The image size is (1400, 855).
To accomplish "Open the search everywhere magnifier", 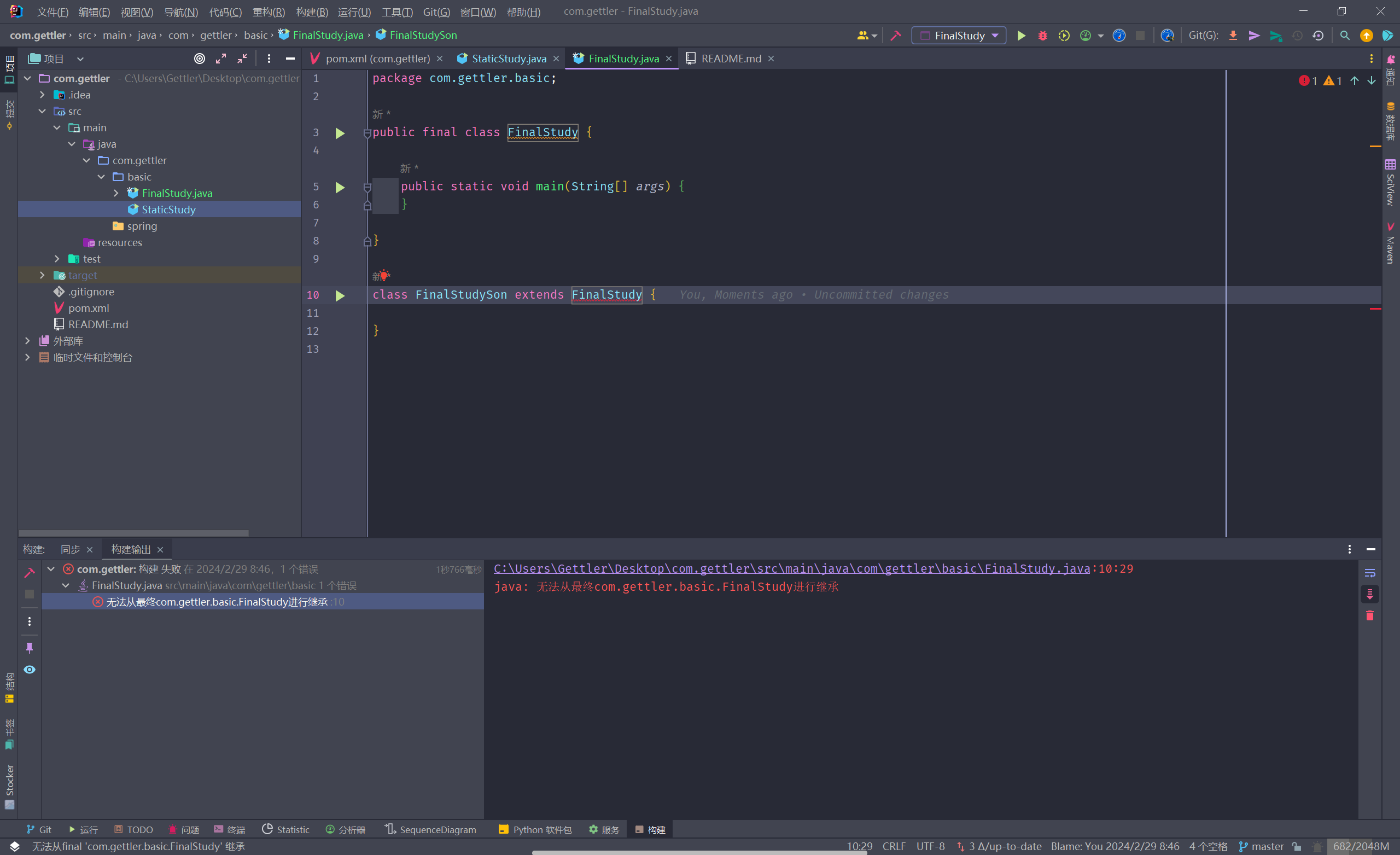I will 1344,36.
